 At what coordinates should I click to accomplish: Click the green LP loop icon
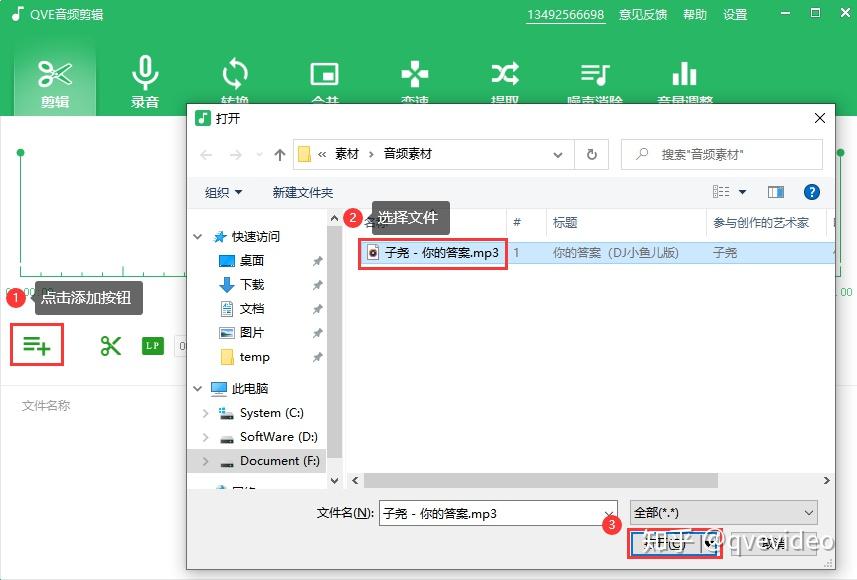pos(153,345)
